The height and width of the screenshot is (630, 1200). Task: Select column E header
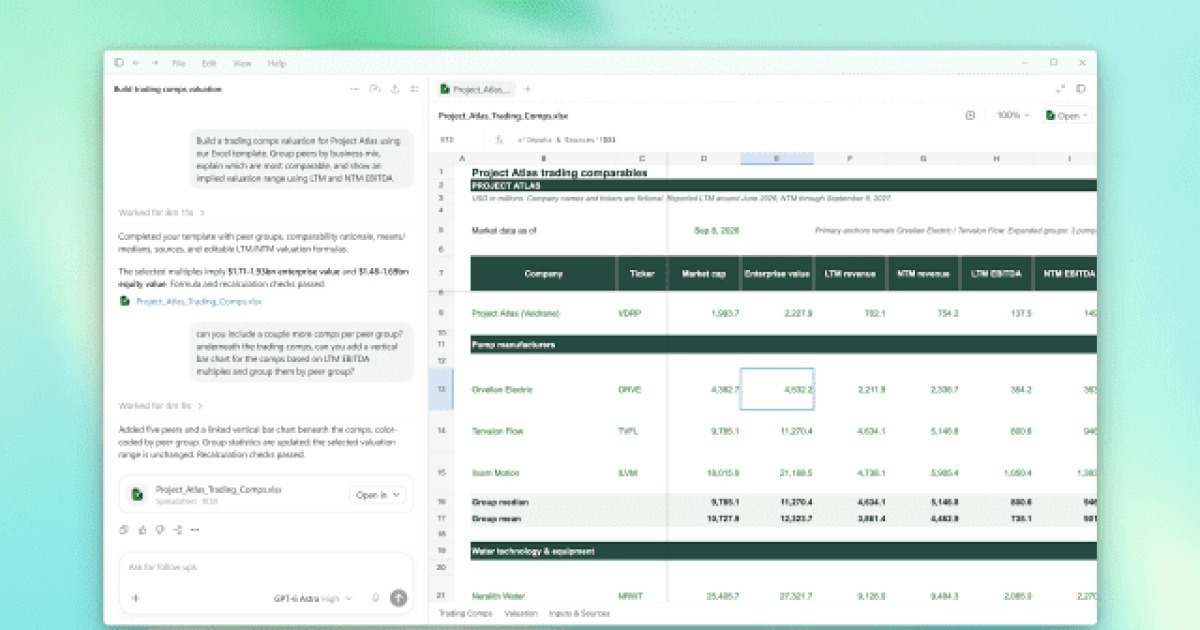(777, 158)
